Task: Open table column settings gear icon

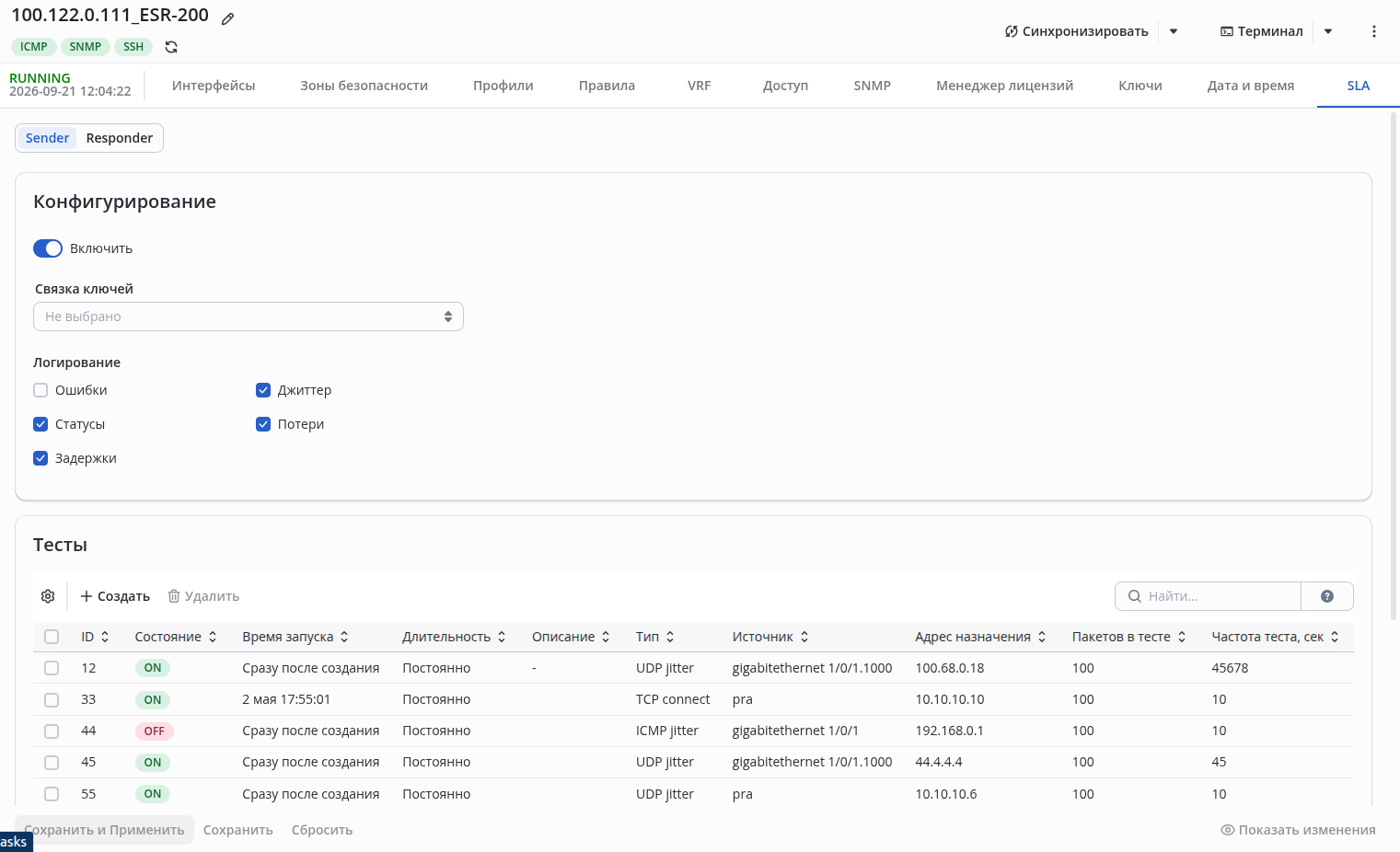Action: [x=48, y=596]
